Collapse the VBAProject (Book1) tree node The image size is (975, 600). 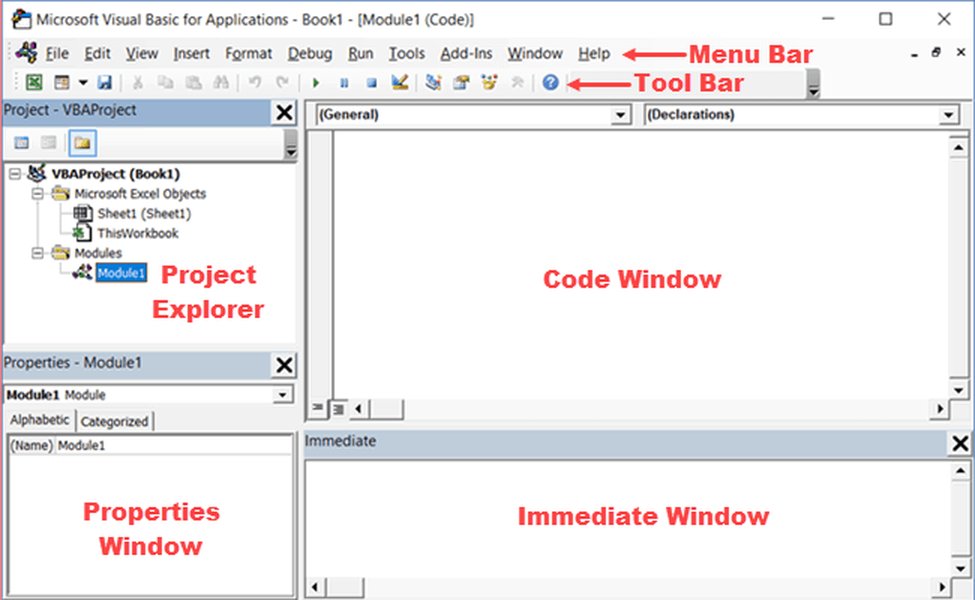click(x=15, y=174)
